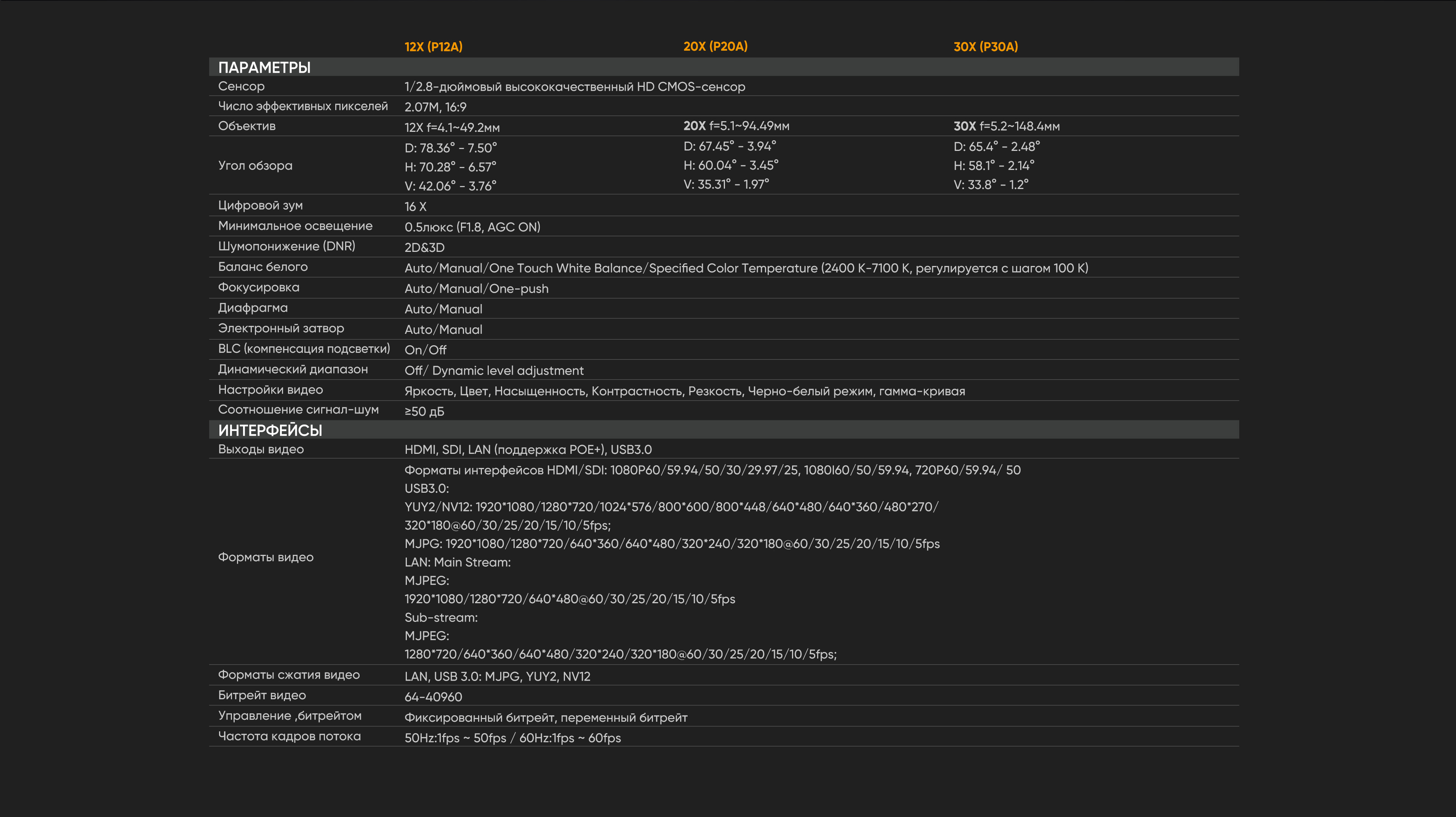The height and width of the screenshot is (817, 1456).
Task: Click the Шумопонижение (DNR) label
Action: point(286,247)
